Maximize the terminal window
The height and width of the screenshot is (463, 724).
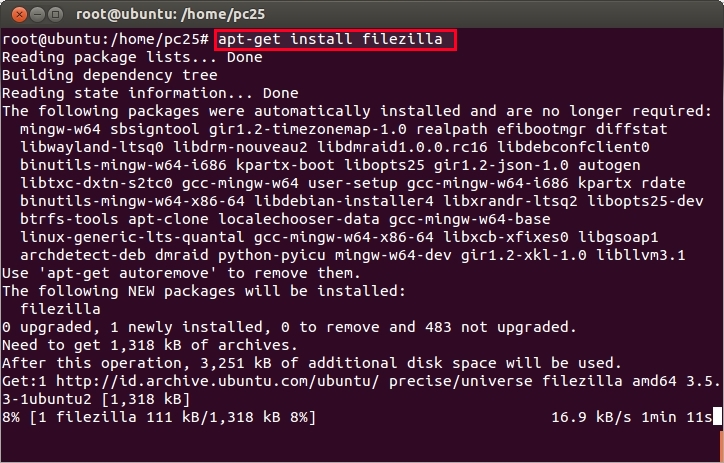point(54,12)
